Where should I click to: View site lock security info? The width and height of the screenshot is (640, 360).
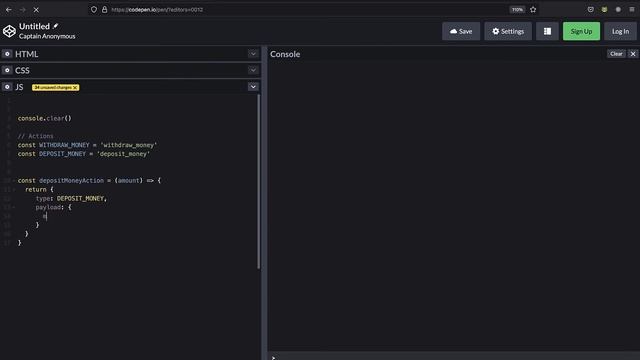[104, 9]
